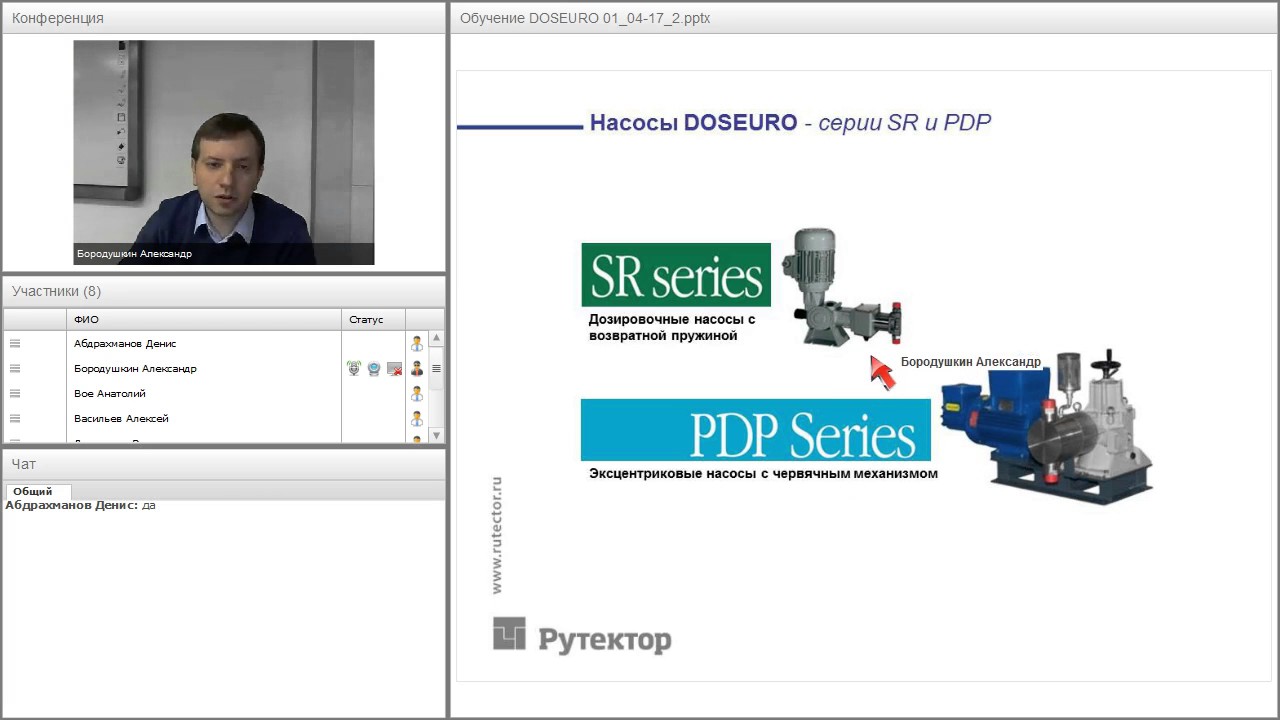
Task: Select participant Васильев Алексей
Action: (x=121, y=418)
